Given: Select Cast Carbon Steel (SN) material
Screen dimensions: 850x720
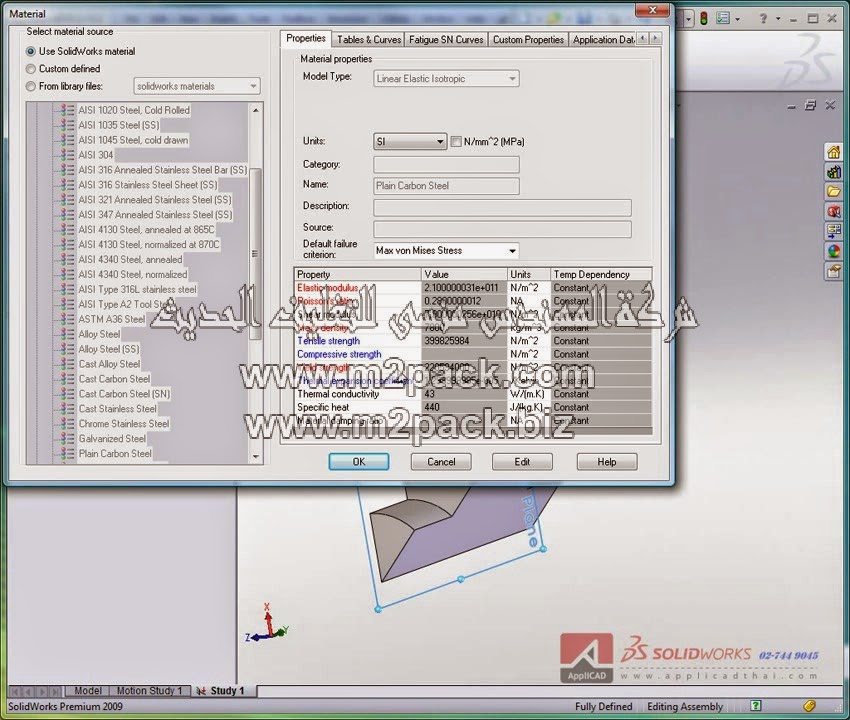Looking at the screenshot, I should (x=124, y=394).
